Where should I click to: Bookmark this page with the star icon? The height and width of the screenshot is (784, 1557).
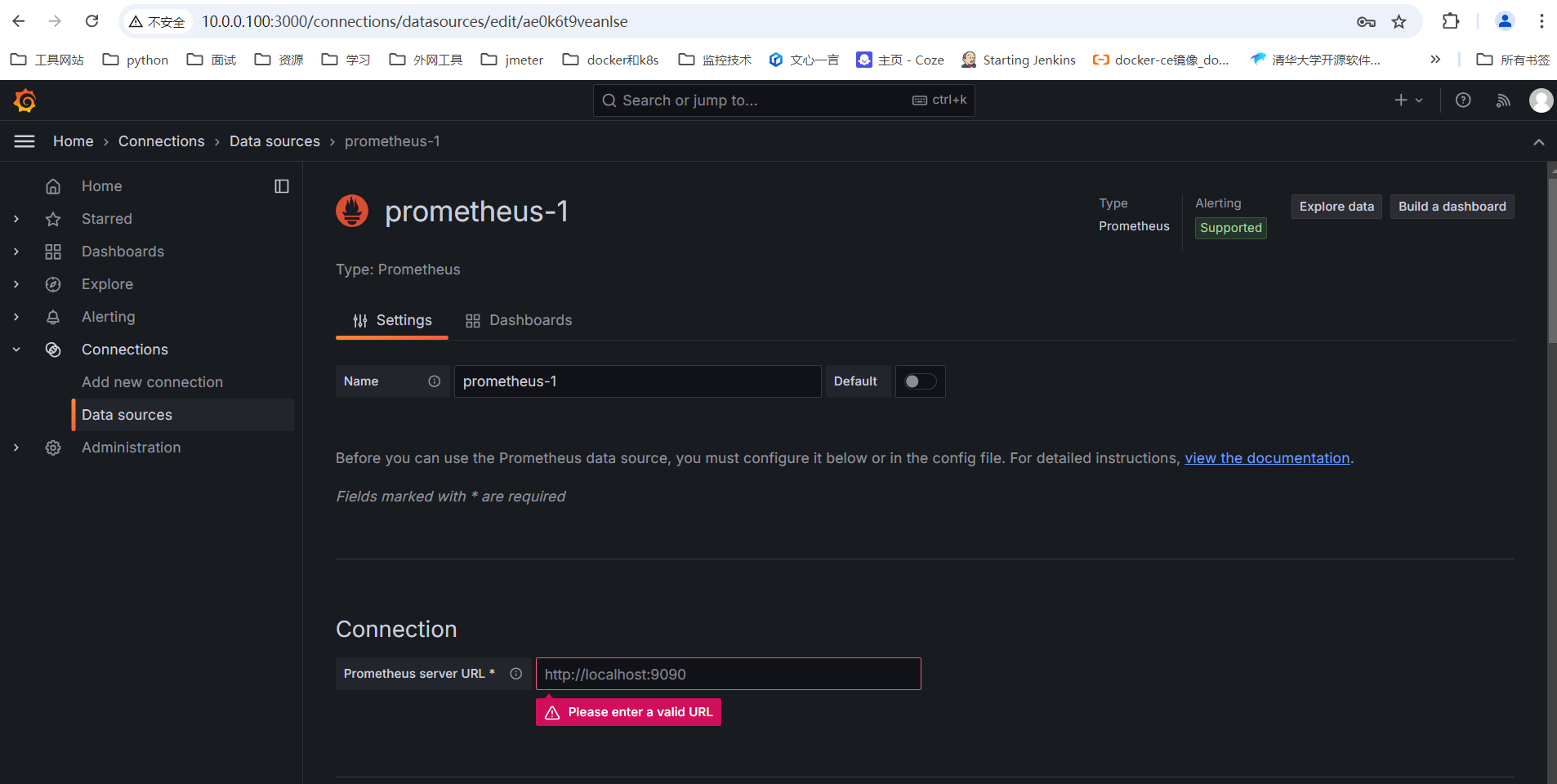1399,21
